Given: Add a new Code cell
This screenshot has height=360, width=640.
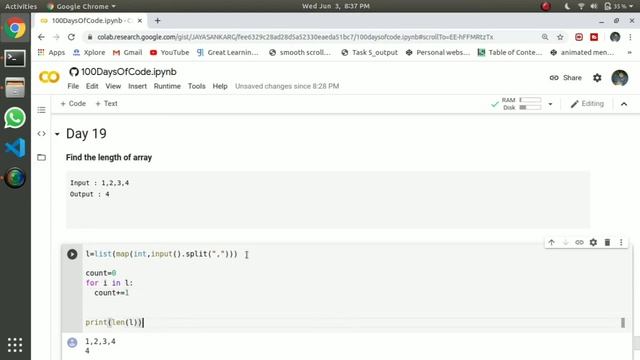Looking at the screenshot, I should (x=73, y=104).
